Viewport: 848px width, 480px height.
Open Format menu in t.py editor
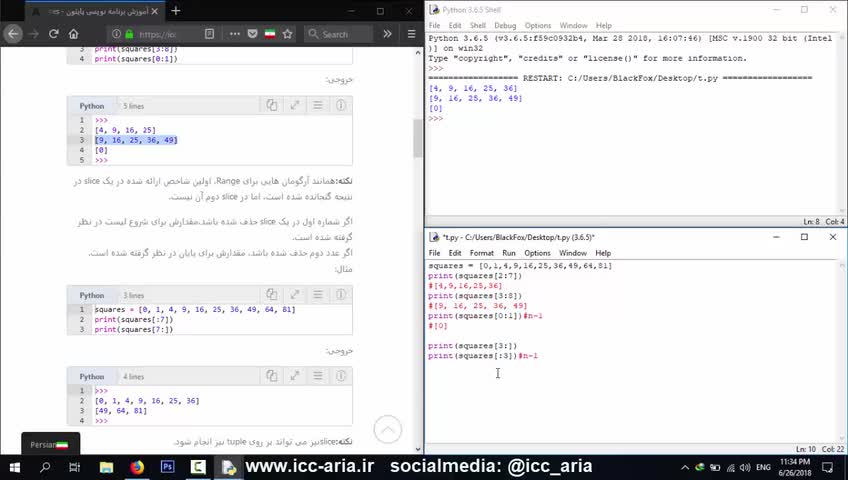click(x=481, y=253)
